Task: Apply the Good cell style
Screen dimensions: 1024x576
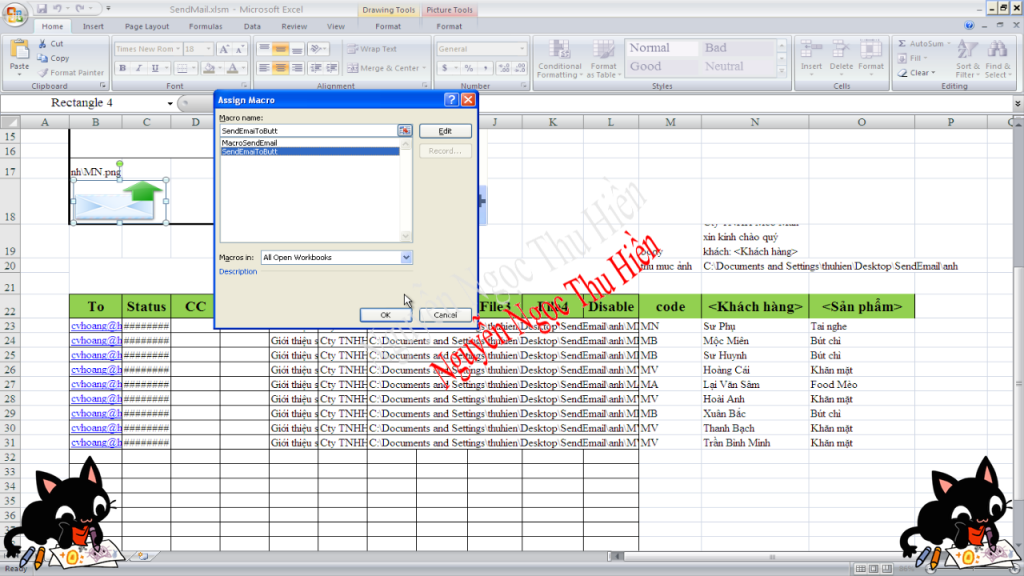Action: pos(646,67)
